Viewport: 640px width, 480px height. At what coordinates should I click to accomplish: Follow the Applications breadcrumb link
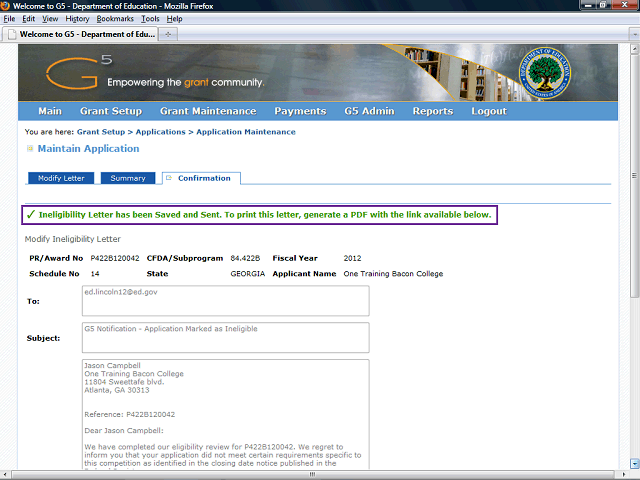[x=160, y=132]
